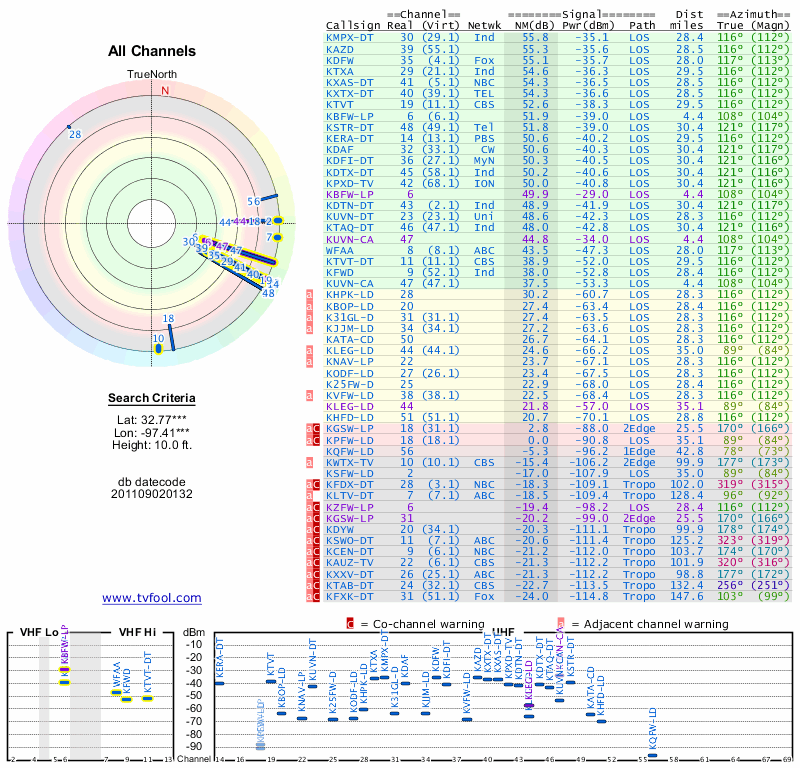The width and height of the screenshot is (800, 768).
Task: Click co-channel warning icon beside KFXK-DT
Action: pyautogui.click(x=315, y=594)
